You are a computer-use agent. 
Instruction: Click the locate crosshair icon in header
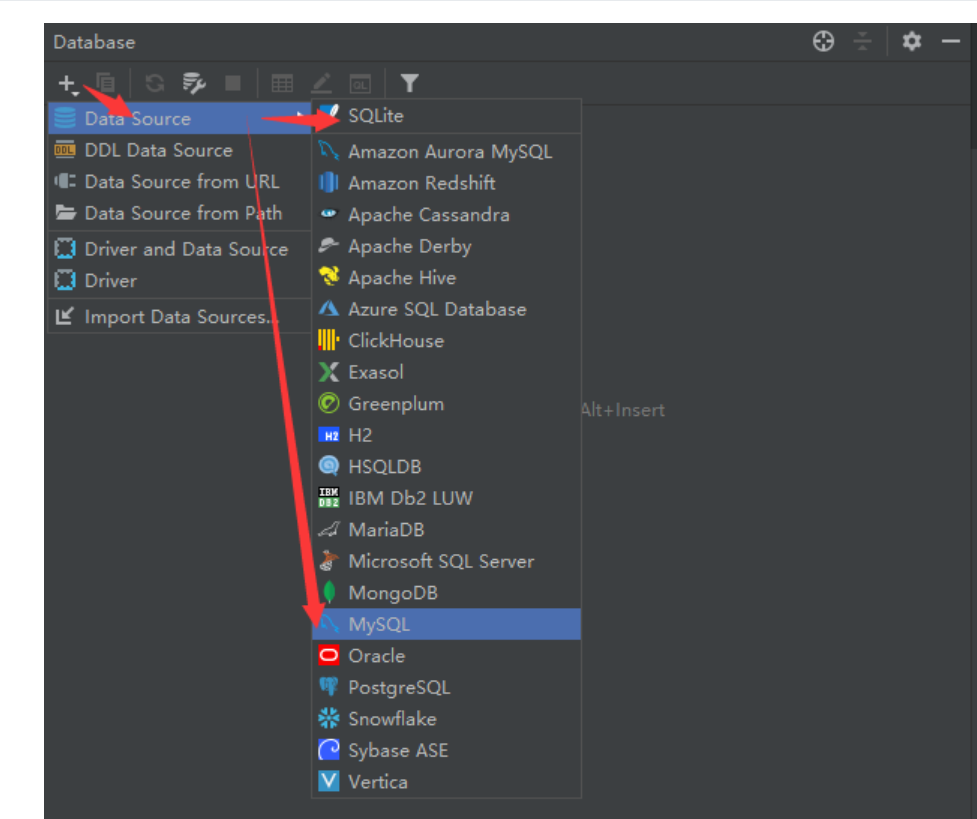823,41
